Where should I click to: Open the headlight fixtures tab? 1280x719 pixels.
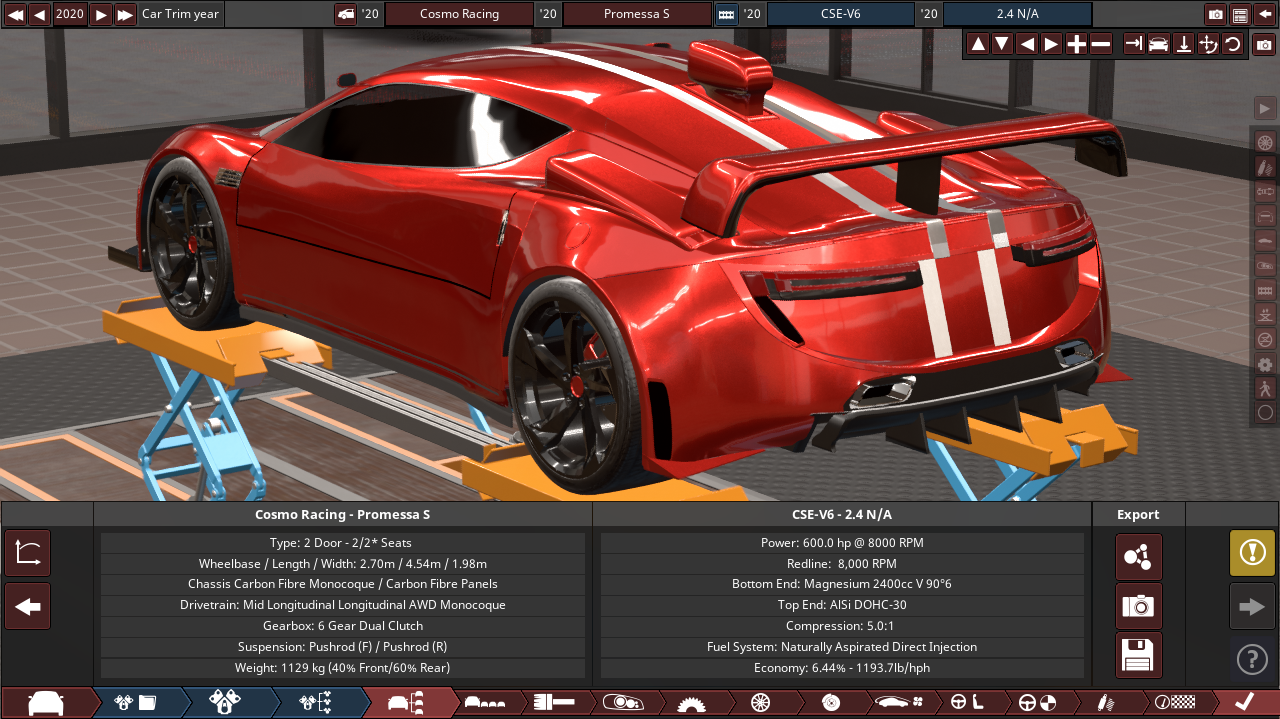[x=622, y=703]
